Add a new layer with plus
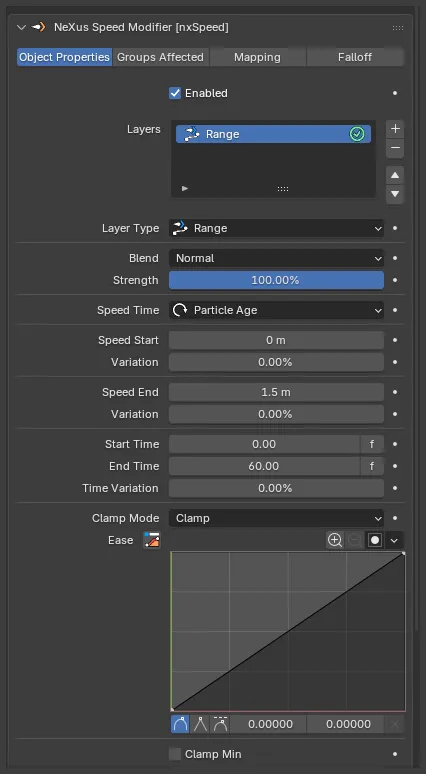This screenshot has height=774, width=426. tap(395, 129)
